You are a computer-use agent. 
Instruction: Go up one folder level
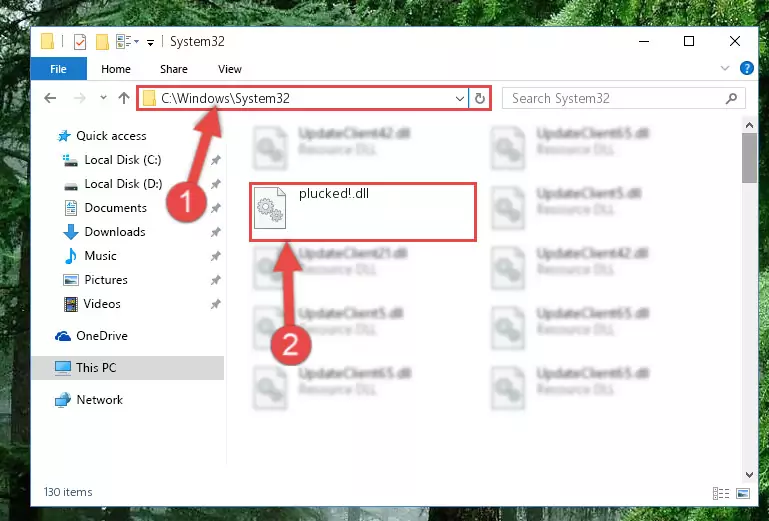(x=124, y=98)
